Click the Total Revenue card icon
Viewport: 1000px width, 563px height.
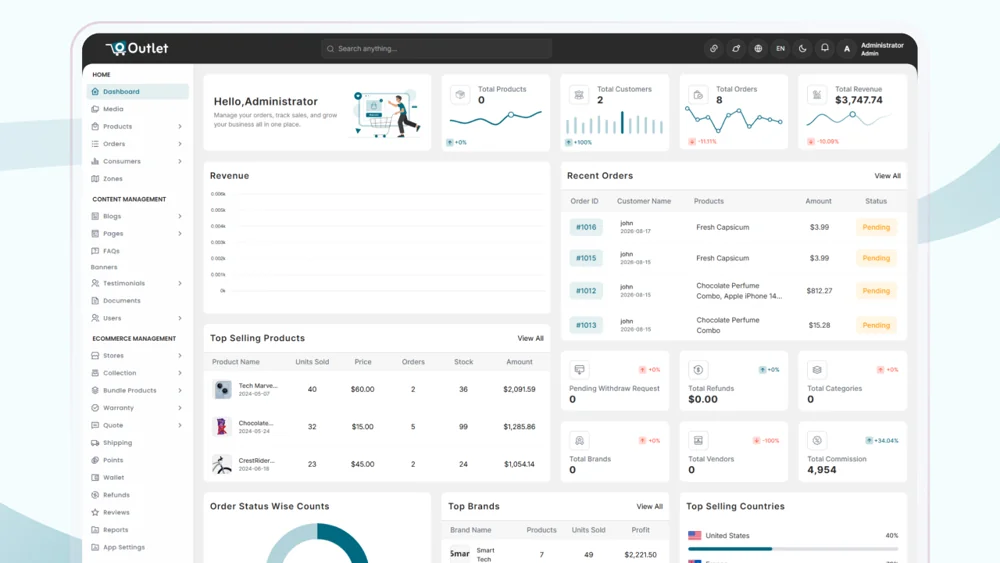[x=817, y=95]
